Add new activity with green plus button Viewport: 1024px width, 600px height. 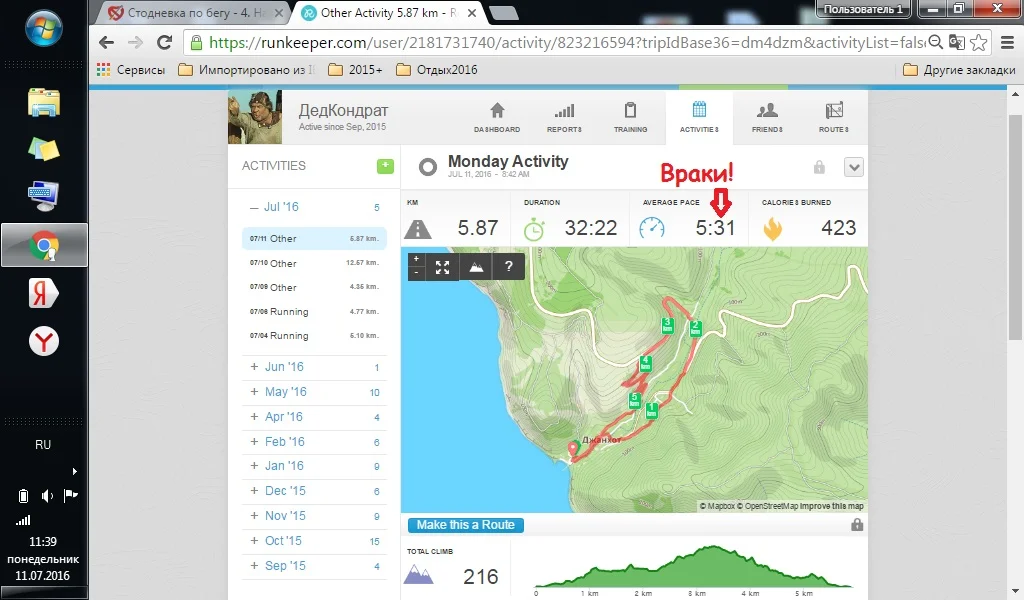tap(385, 166)
